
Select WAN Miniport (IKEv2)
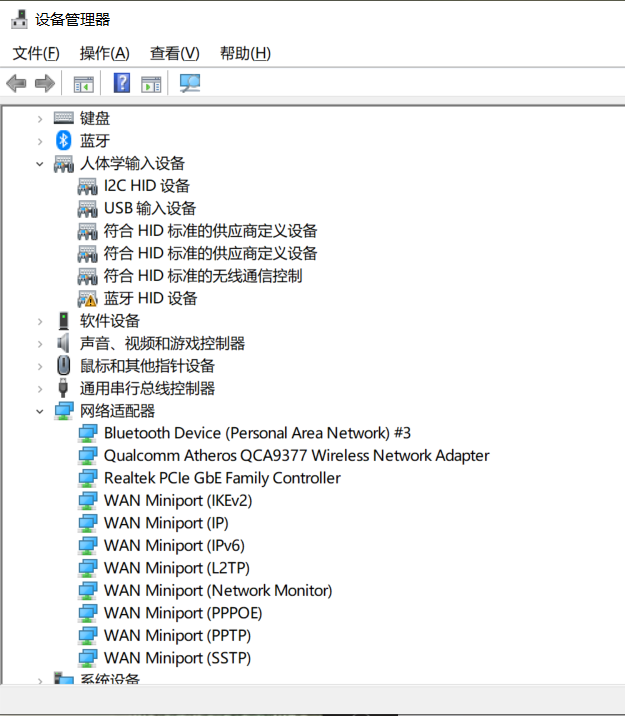click(178, 500)
